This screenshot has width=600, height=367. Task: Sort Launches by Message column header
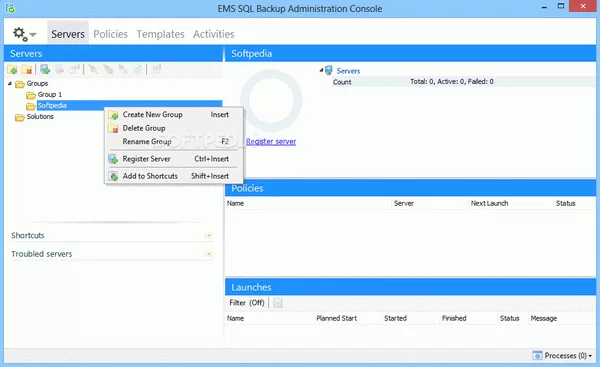(x=562, y=318)
